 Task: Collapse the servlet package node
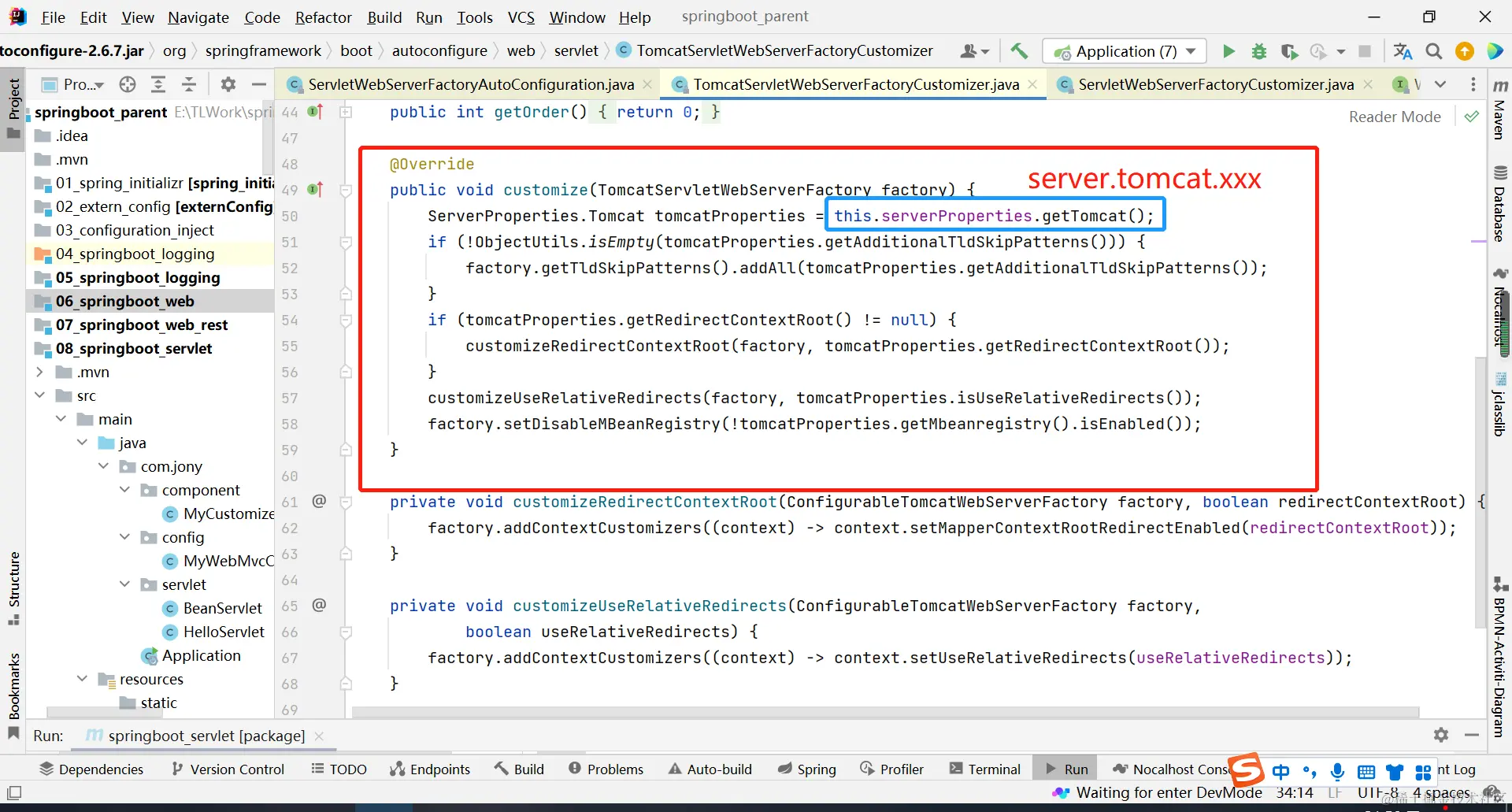[x=125, y=584]
